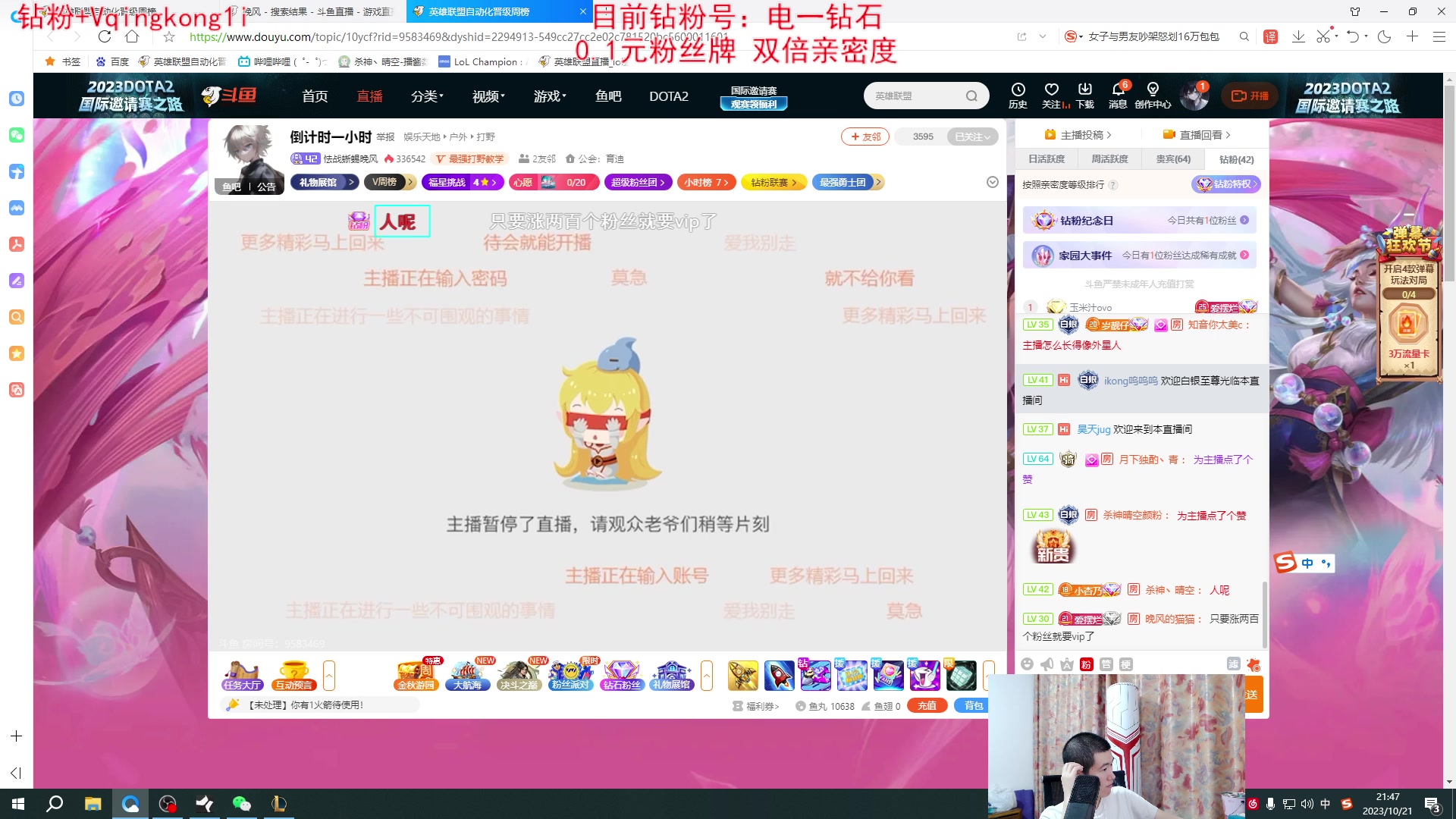Open the 关注 heart follow list

[1052, 96]
